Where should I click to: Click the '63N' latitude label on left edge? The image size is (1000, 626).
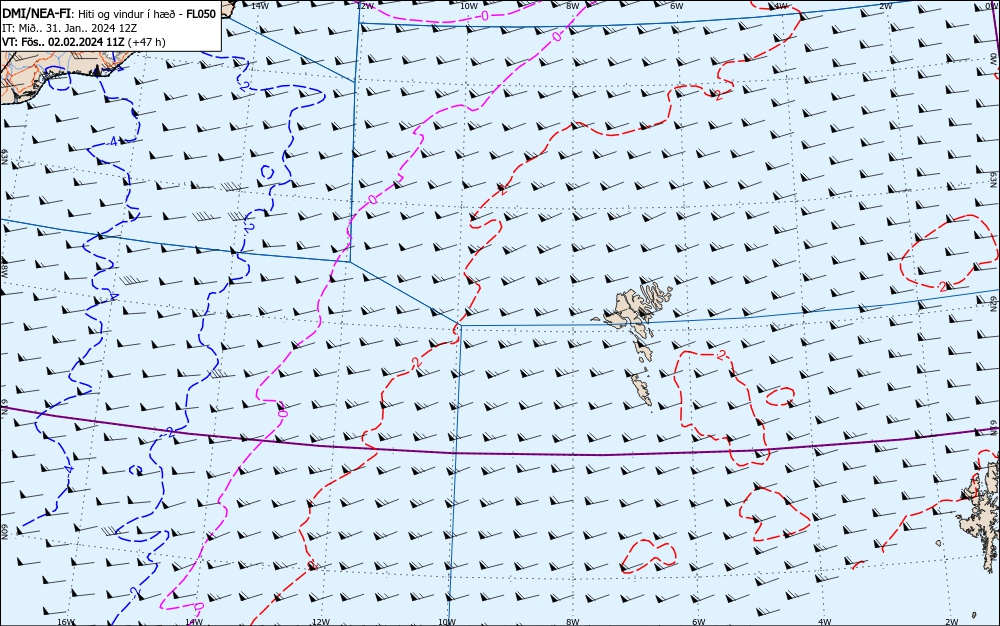(4, 157)
